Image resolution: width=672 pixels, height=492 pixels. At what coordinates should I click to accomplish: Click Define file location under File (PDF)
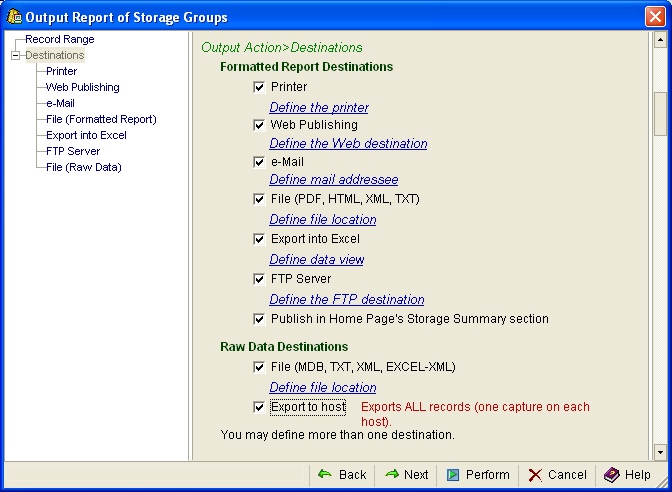(x=323, y=219)
